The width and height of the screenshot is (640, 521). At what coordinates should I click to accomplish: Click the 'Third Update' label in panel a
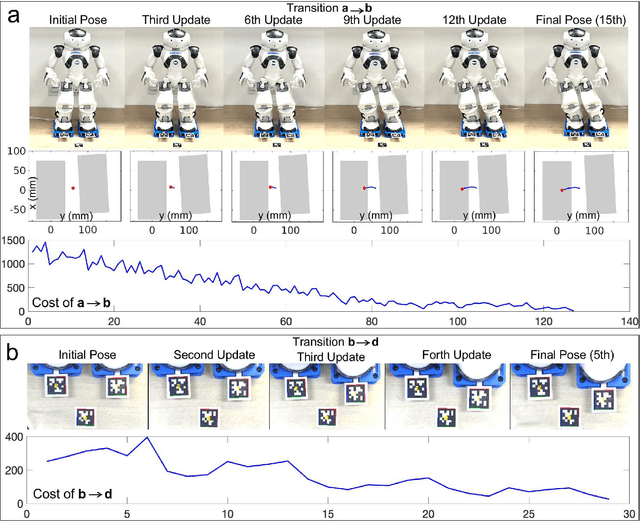coord(176,20)
